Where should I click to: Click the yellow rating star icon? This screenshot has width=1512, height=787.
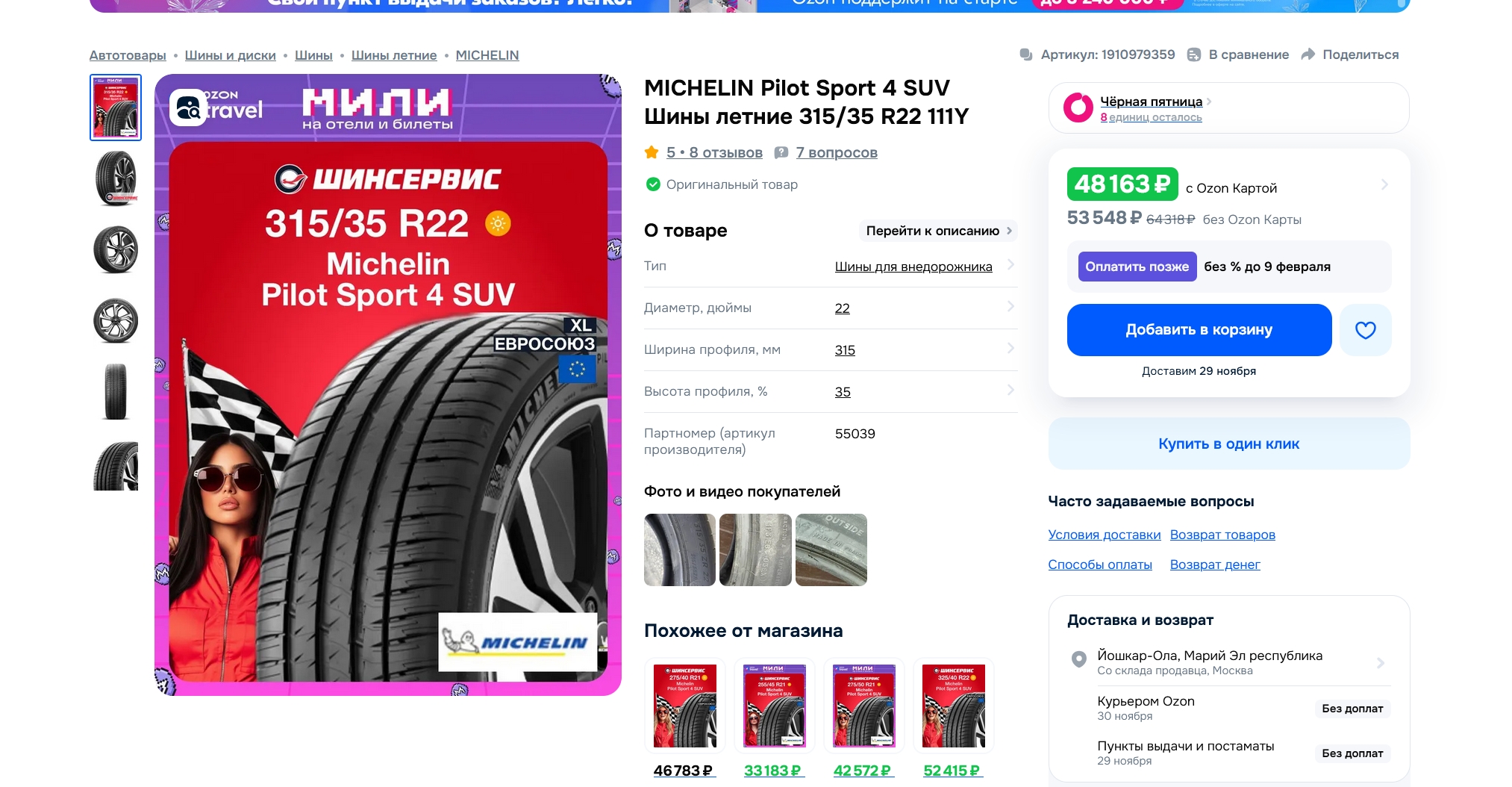click(652, 152)
